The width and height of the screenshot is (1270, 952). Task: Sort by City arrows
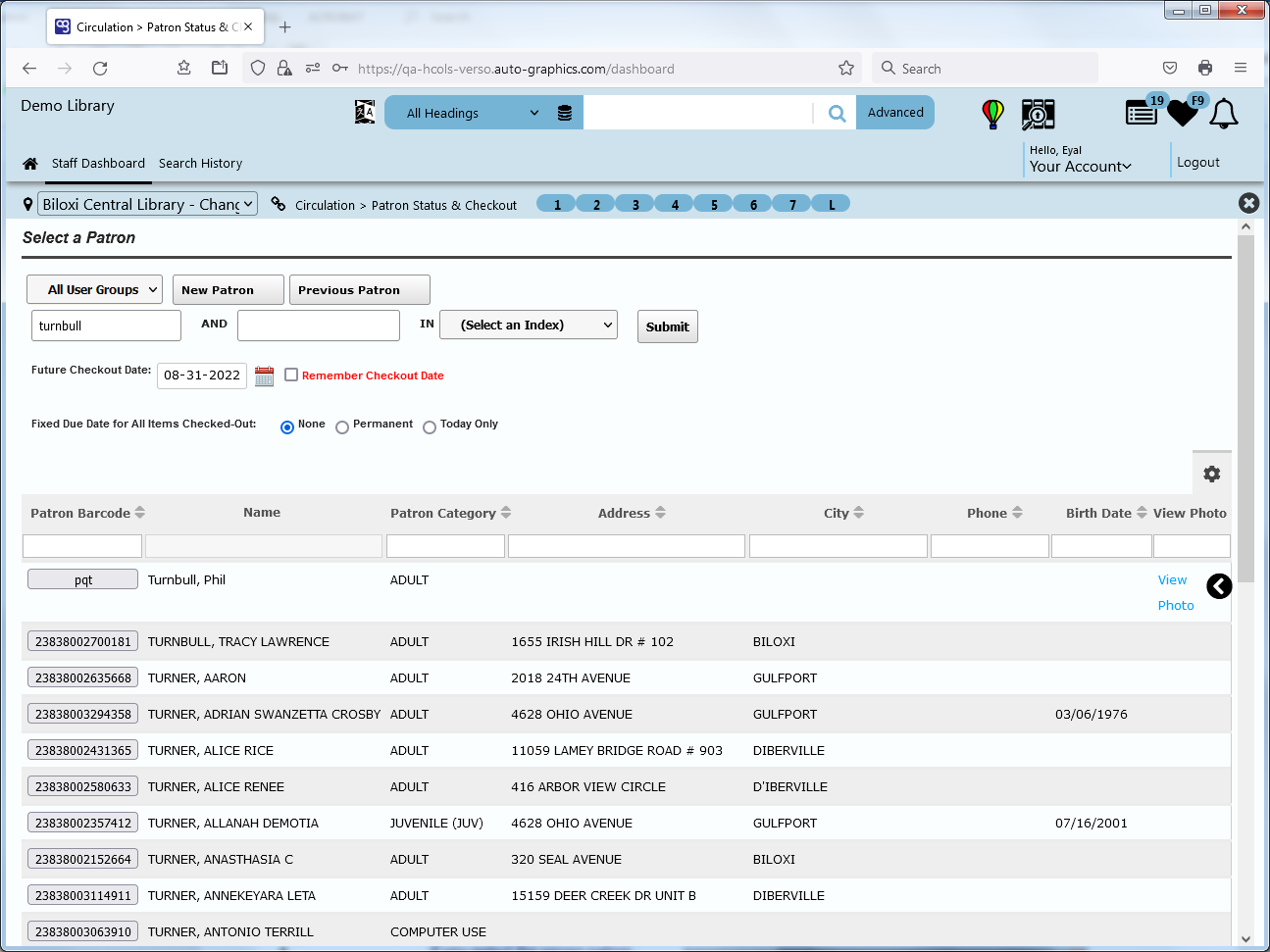(859, 513)
